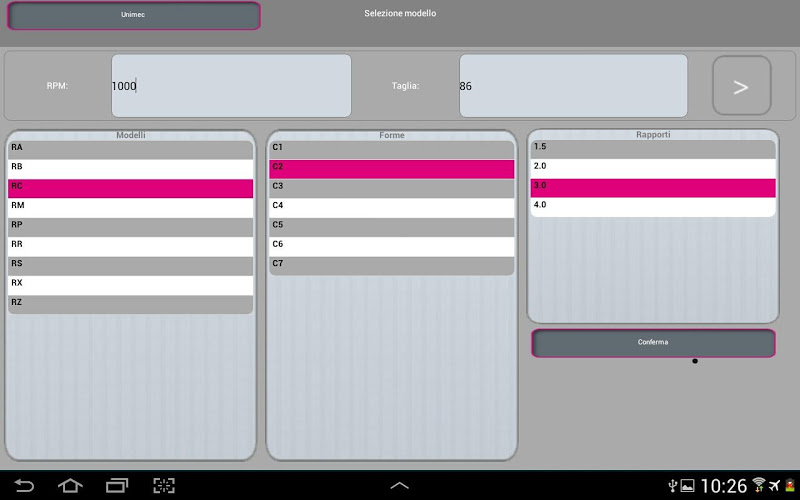Tap the battery status icon
The image size is (800, 500).
pos(790,485)
